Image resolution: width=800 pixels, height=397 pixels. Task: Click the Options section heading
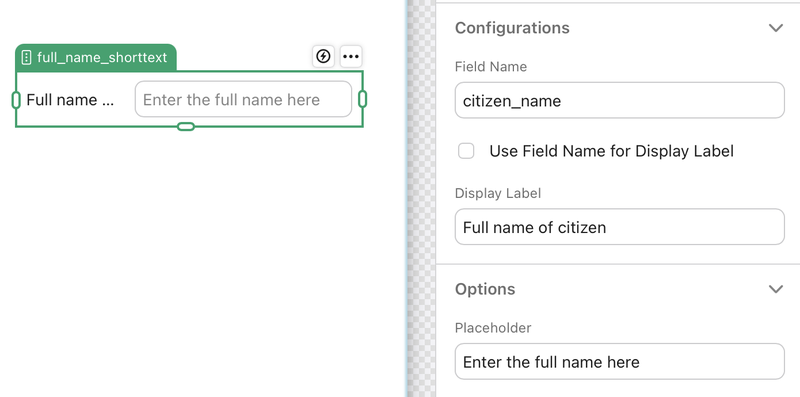click(x=485, y=289)
